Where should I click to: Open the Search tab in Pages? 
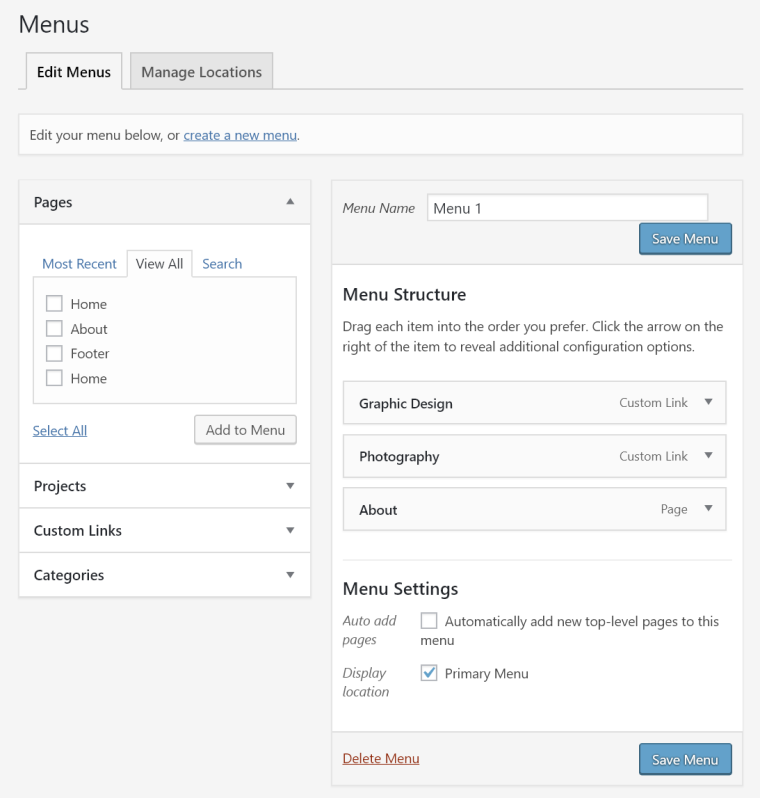coord(222,264)
